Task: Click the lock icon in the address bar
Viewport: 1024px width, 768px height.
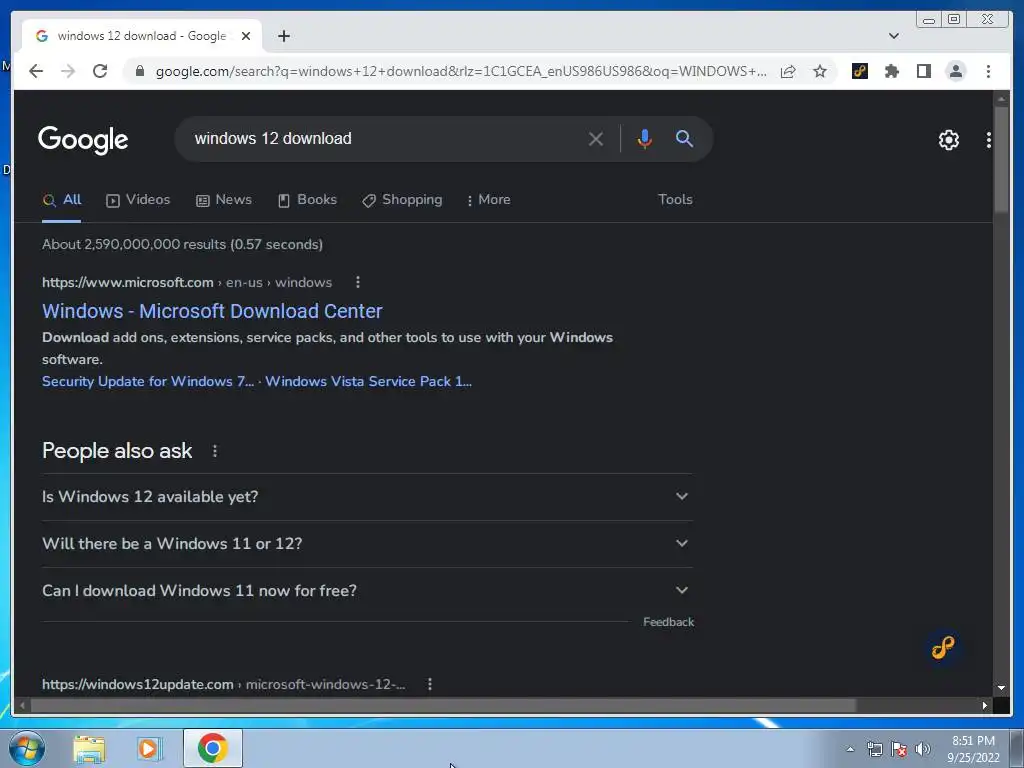Action: pyautogui.click(x=139, y=71)
